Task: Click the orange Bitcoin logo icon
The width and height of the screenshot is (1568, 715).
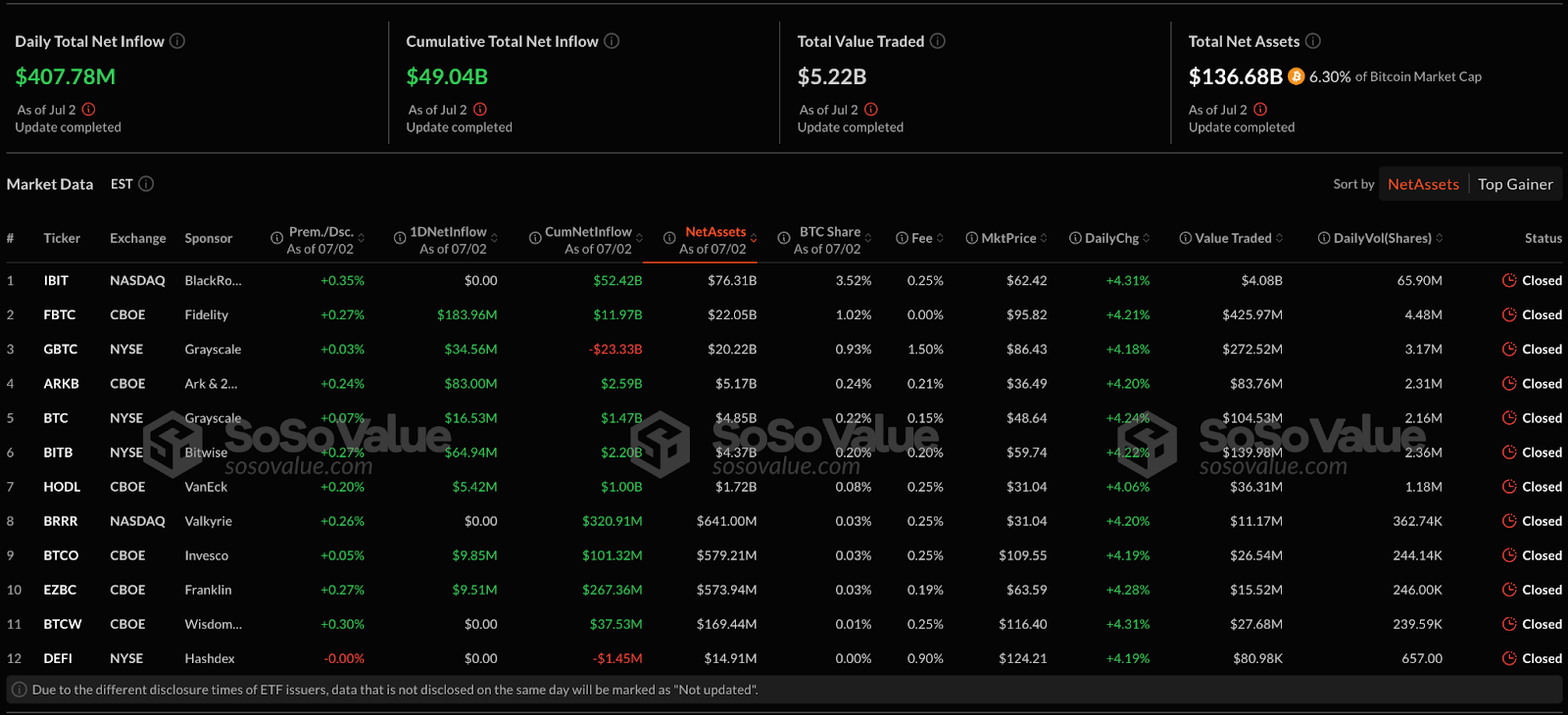Action: [1296, 76]
